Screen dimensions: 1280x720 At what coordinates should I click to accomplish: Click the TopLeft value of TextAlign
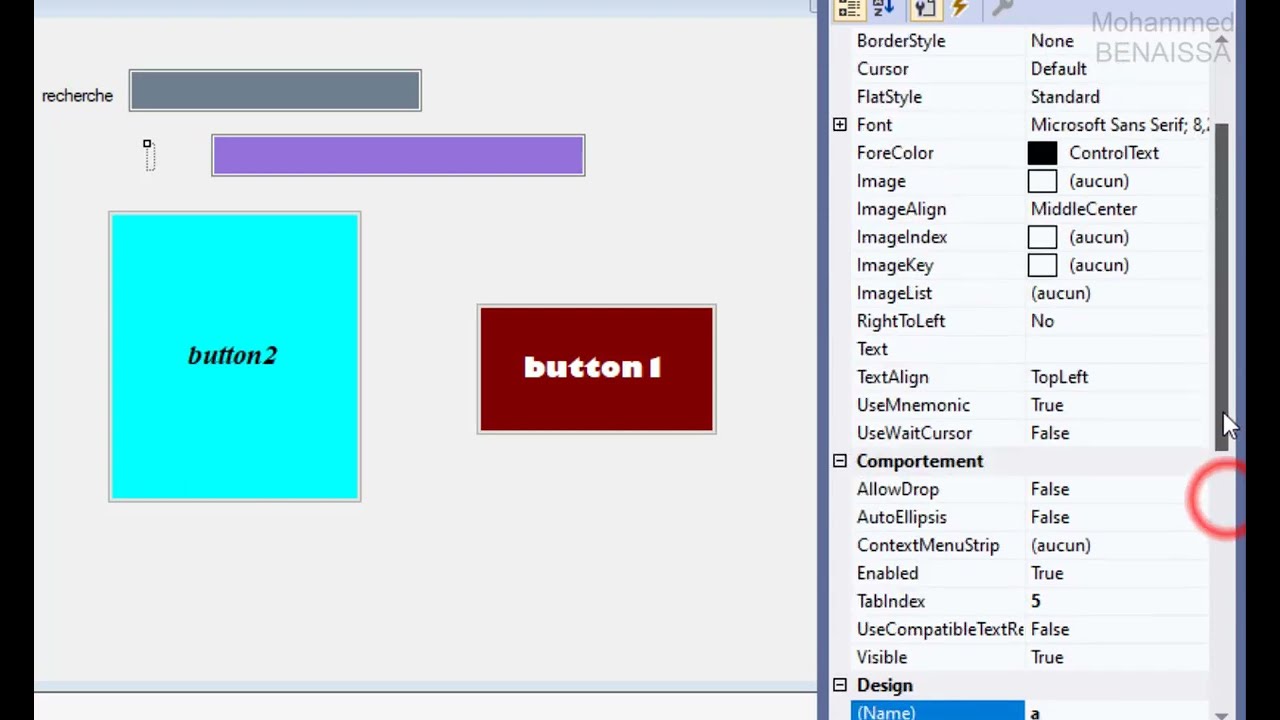[x=1059, y=377]
